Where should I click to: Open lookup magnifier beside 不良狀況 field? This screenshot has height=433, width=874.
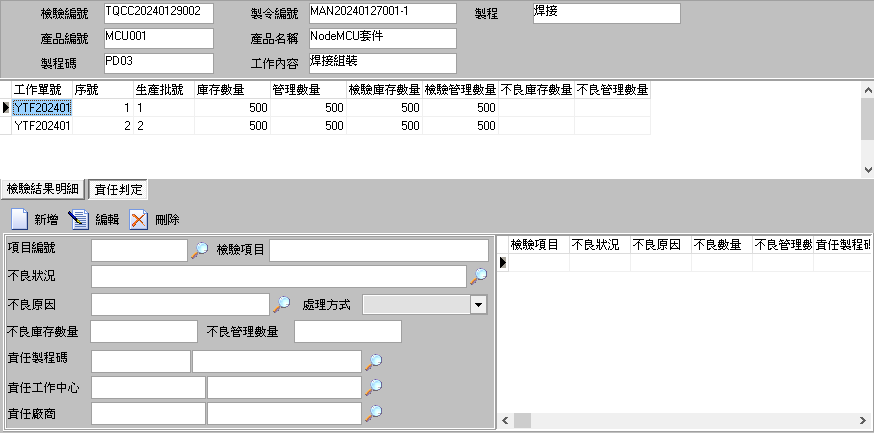point(478,276)
